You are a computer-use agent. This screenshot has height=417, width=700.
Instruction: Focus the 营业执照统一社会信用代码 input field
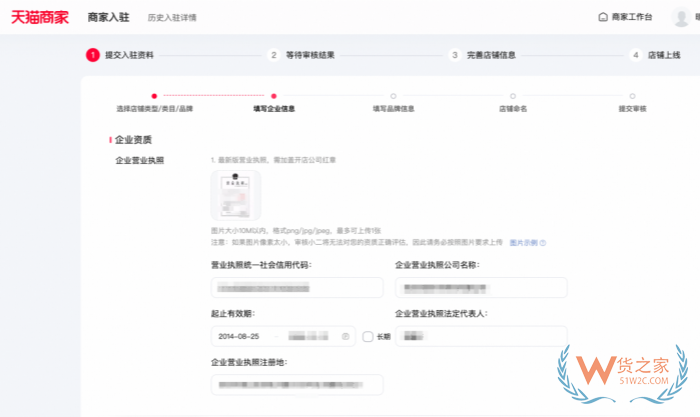[x=297, y=288]
